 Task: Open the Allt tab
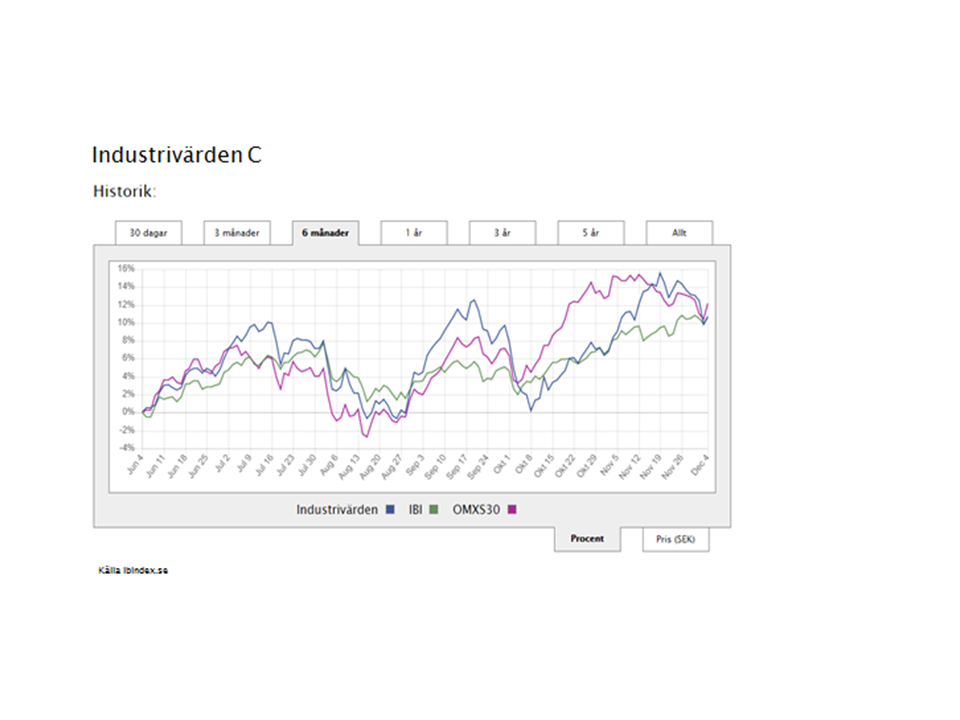click(679, 233)
